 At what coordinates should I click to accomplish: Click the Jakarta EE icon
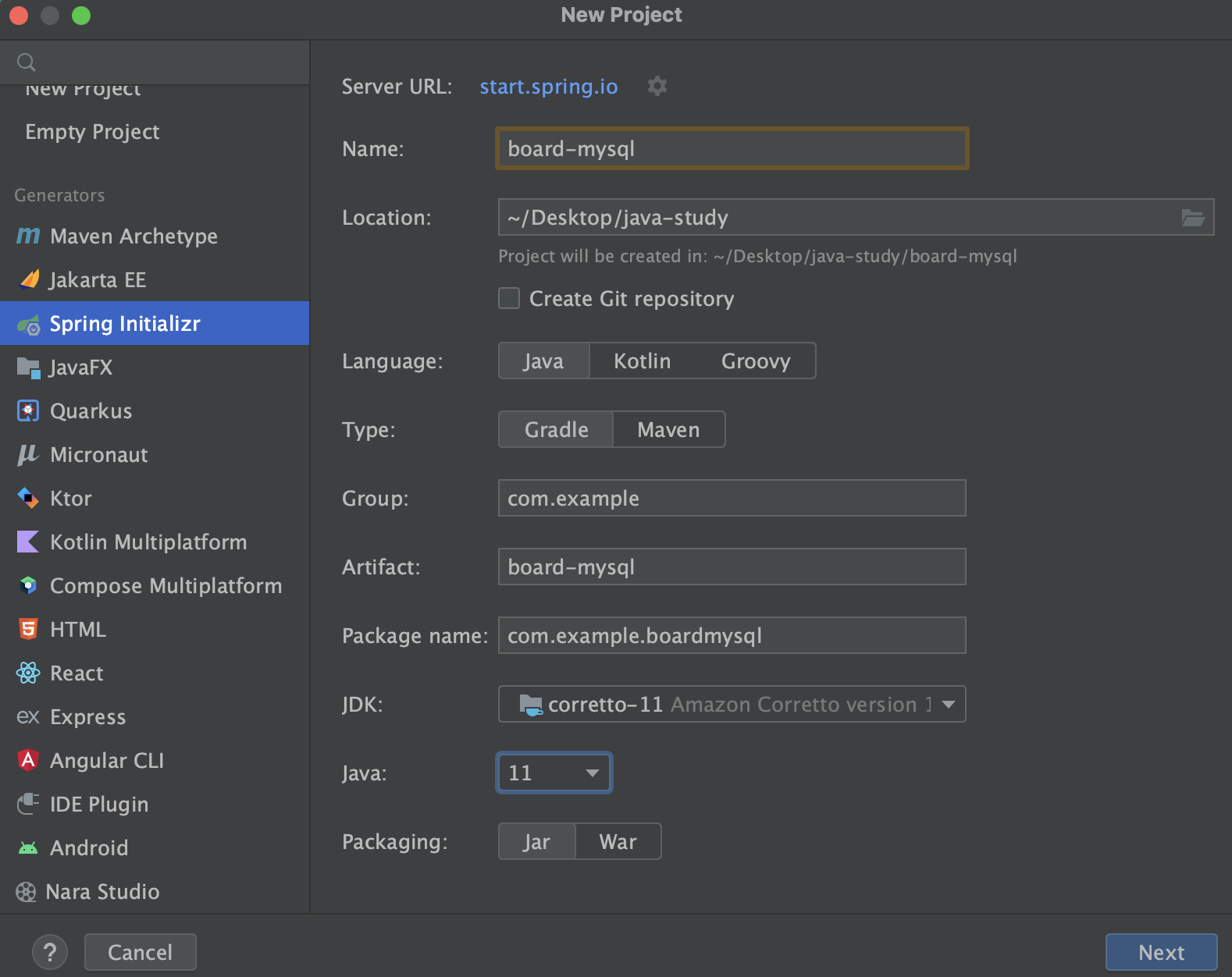[x=29, y=279]
